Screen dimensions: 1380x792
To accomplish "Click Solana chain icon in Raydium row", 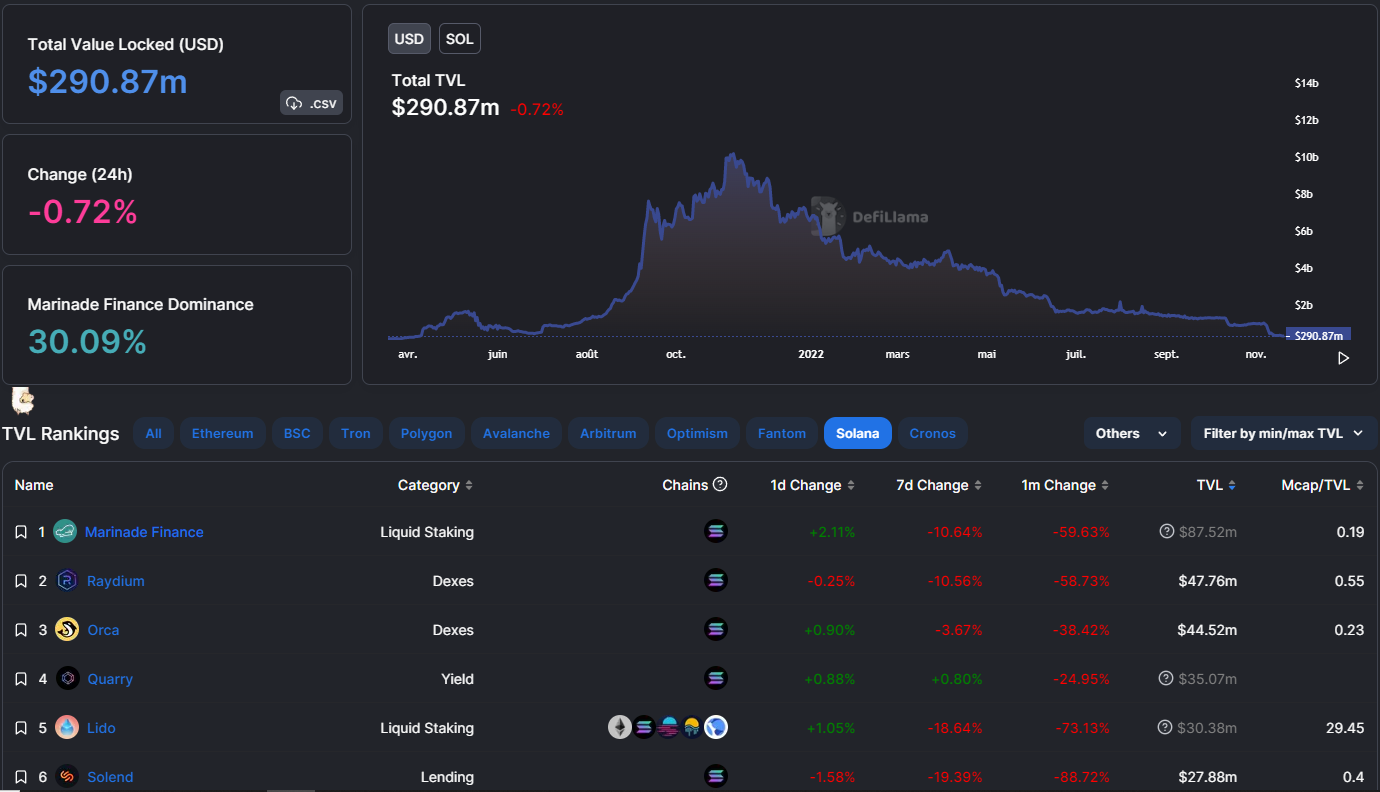I will (716, 580).
